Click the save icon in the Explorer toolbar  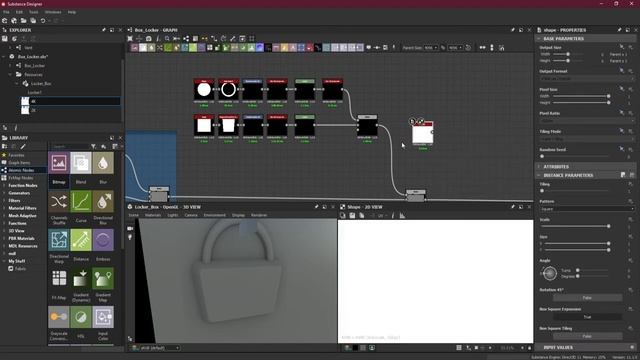point(5,38)
